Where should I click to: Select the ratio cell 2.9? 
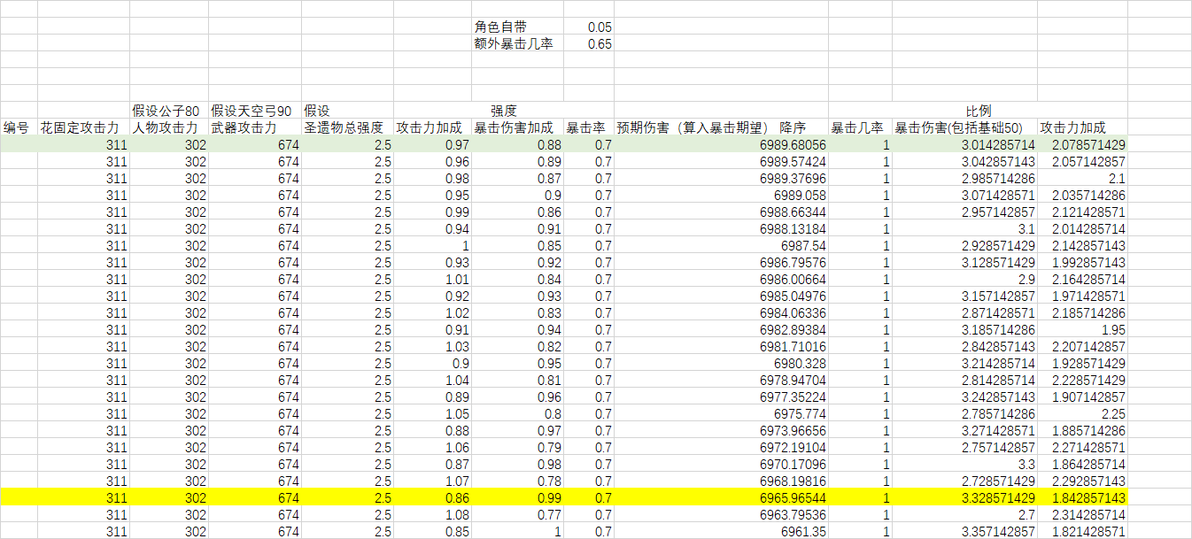click(965, 278)
